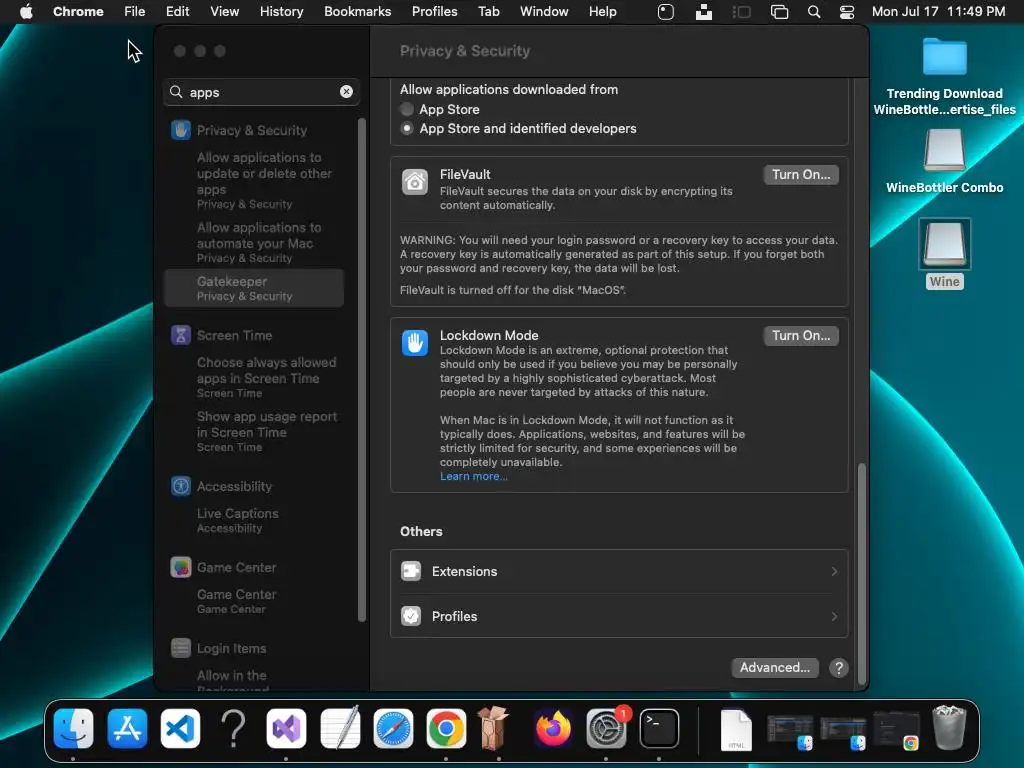The image size is (1024, 768).
Task: Open the Edit menu
Action: click(177, 11)
